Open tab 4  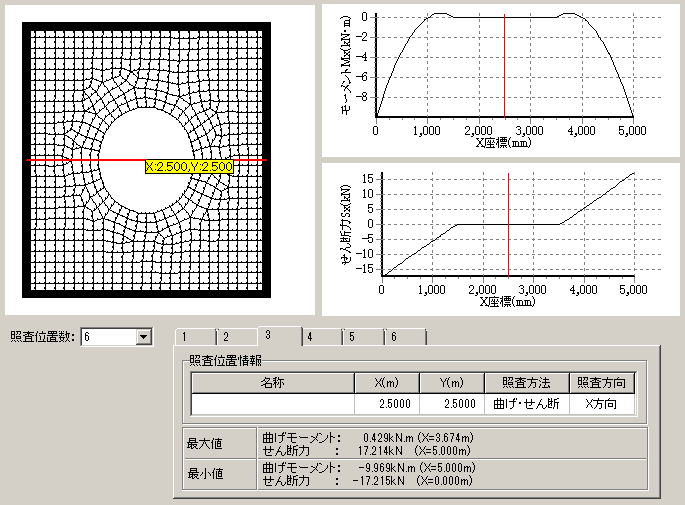coord(311,337)
